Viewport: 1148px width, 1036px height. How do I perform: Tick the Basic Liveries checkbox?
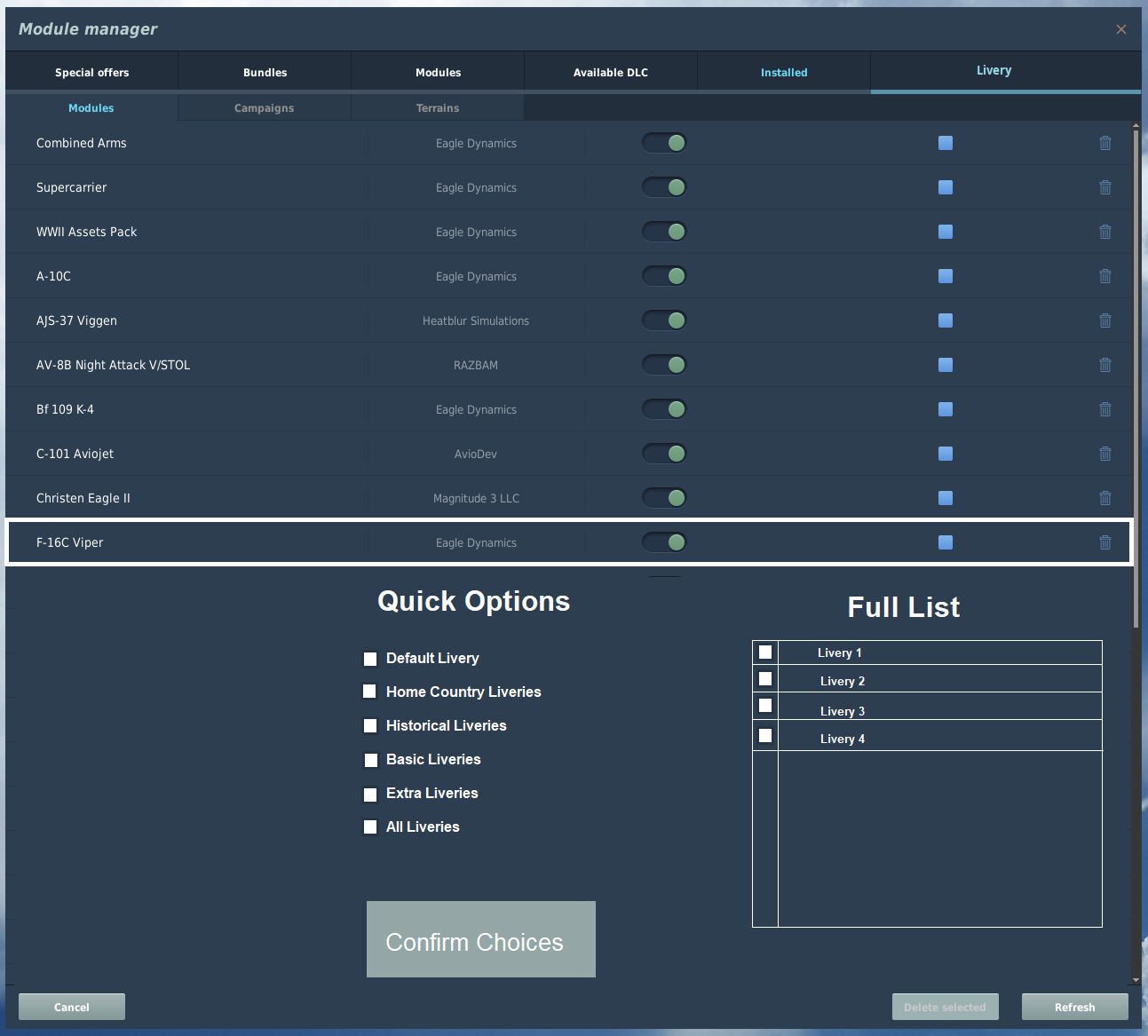coord(371,760)
